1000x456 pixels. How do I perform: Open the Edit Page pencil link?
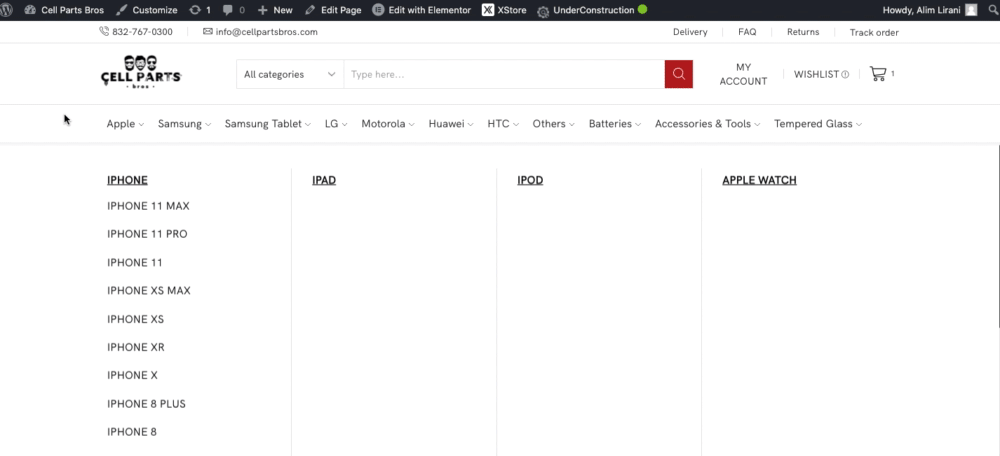click(x=333, y=10)
